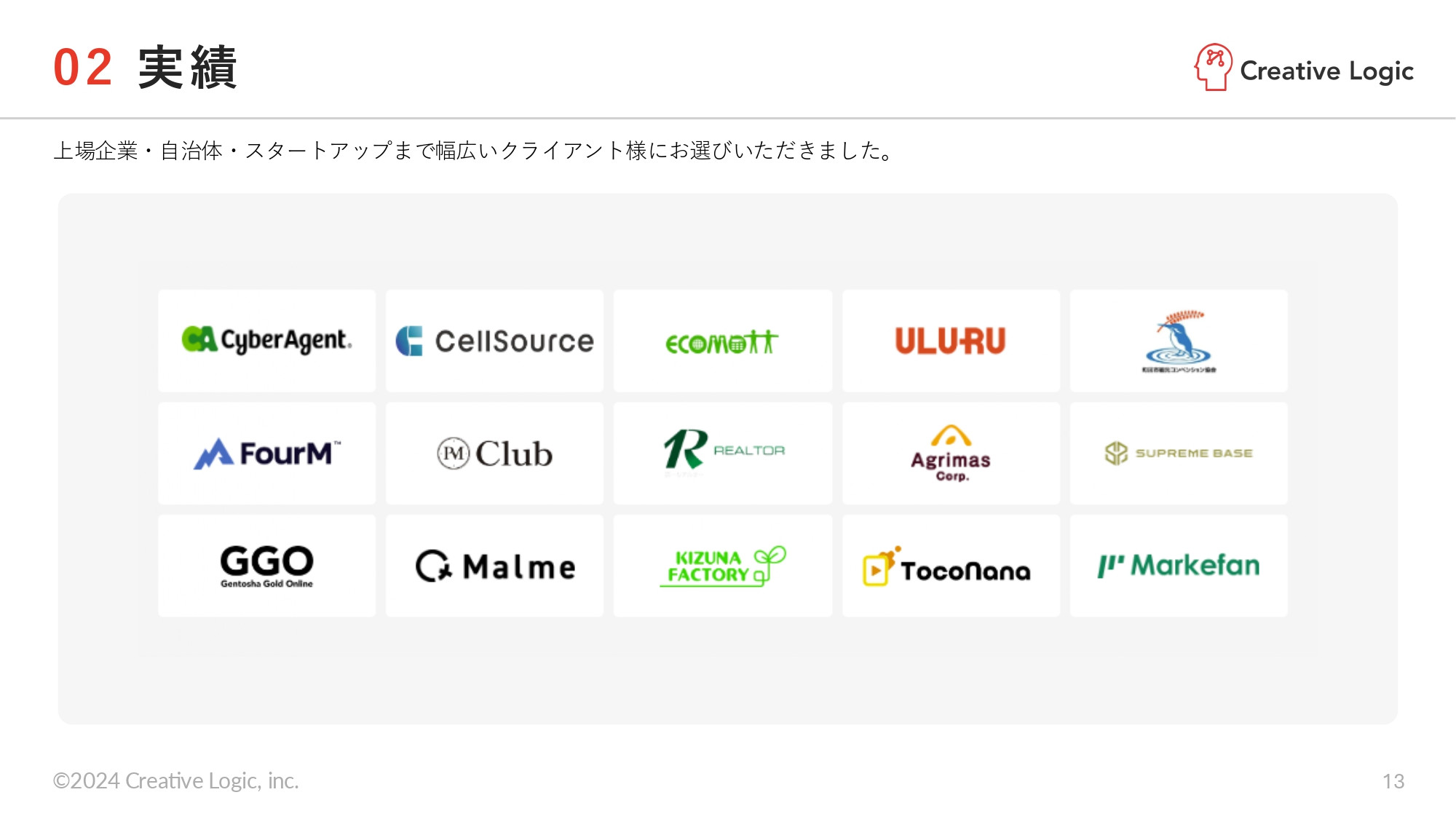Select the SUPREME BASE logo

pos(1178,453)
